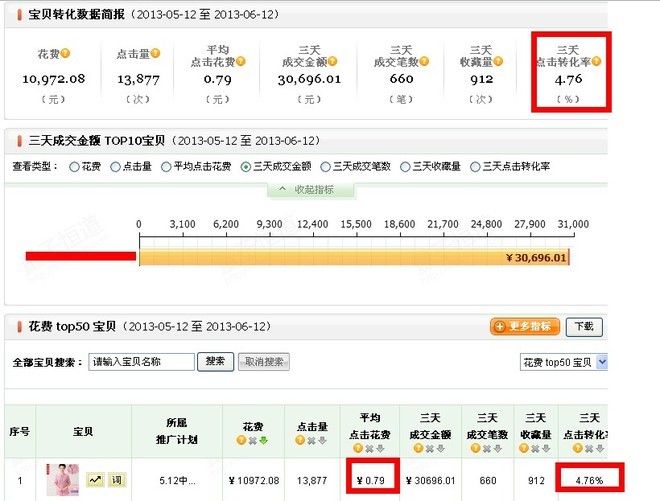Sort table by 三天收藏量 using arrow icon
Screen dimensions: 660x501
[x=546, y=449]
